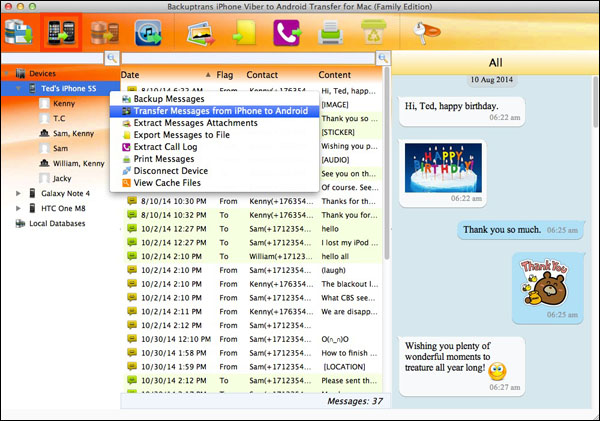The image size is (600, 421).
Task: Select the iPhone to Android transfer toolbar icon
Action: (61, 33)
